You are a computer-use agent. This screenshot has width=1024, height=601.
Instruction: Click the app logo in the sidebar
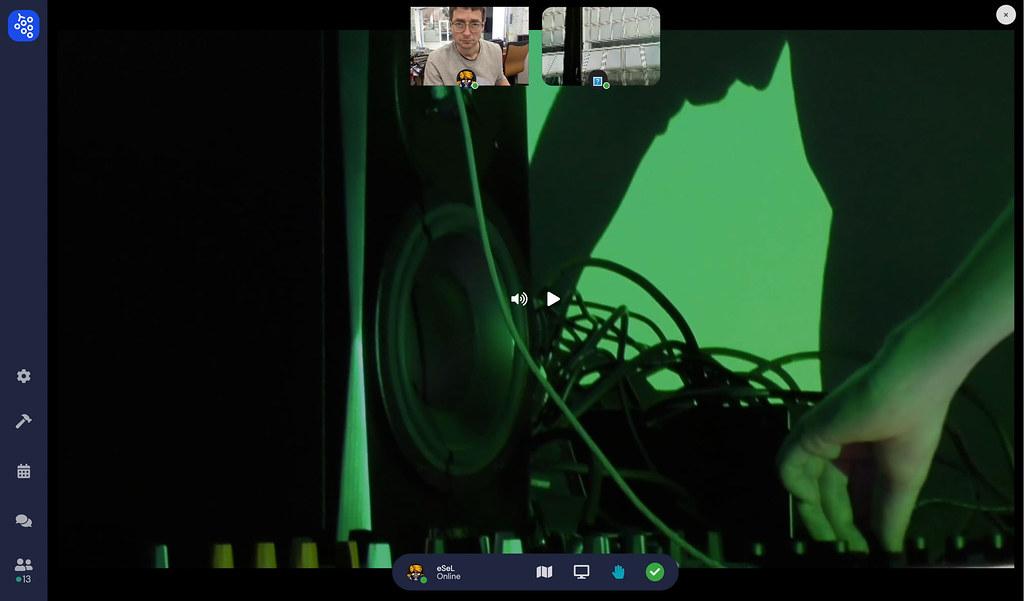point(24,26)
